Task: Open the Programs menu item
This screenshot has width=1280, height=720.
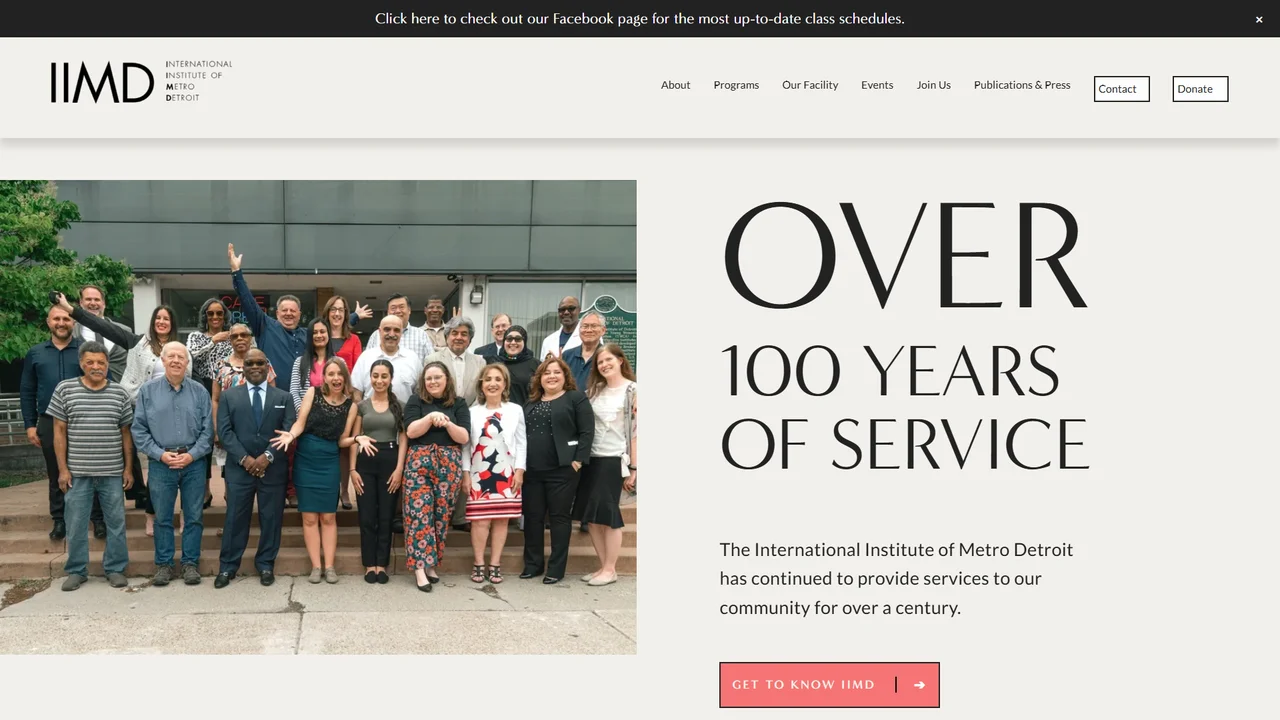Action: [x=736, y=85]
